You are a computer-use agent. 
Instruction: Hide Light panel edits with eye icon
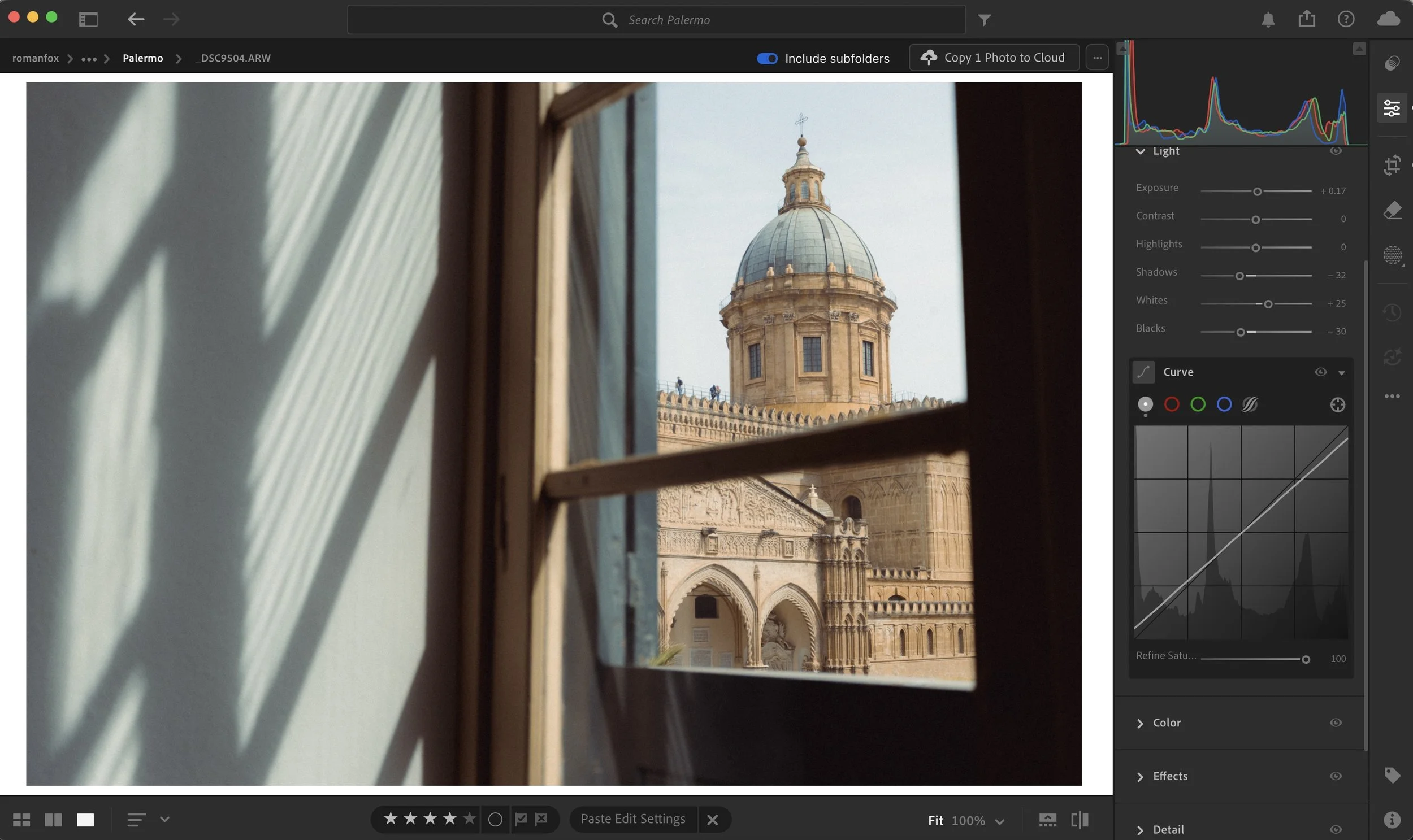click(1336, 151)
